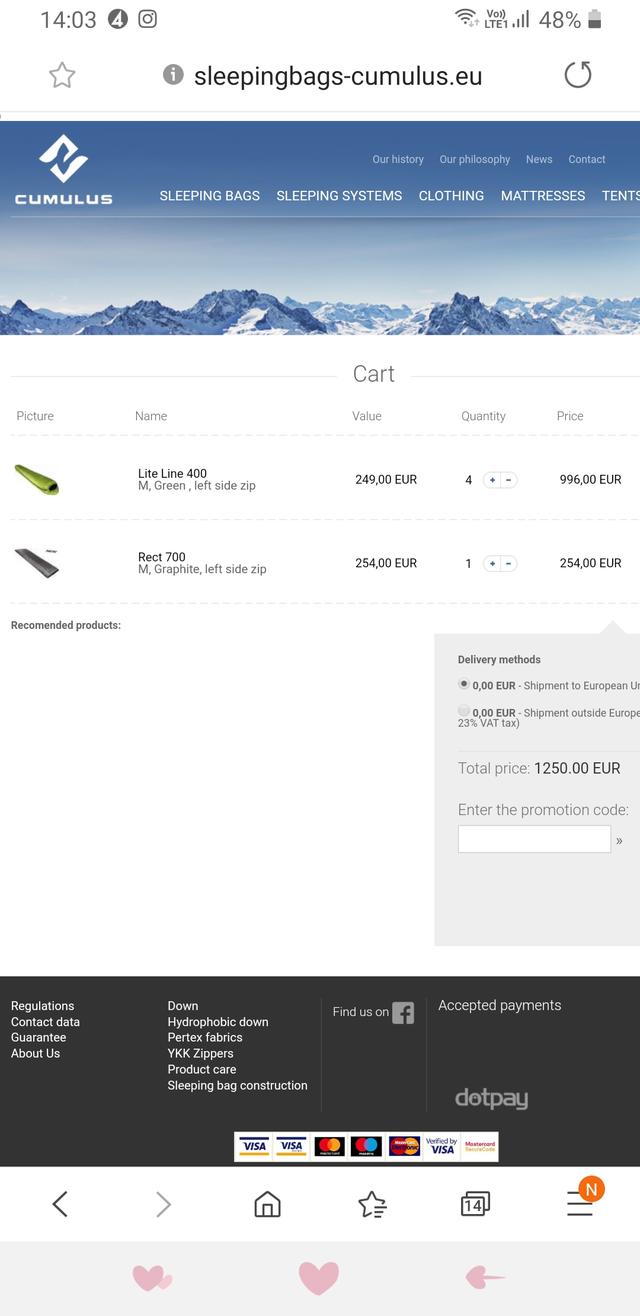Image resolution: width=640 pixels, height=1316 pixels.
Task: Click the promotion code input field
Action: coord(534,839)
